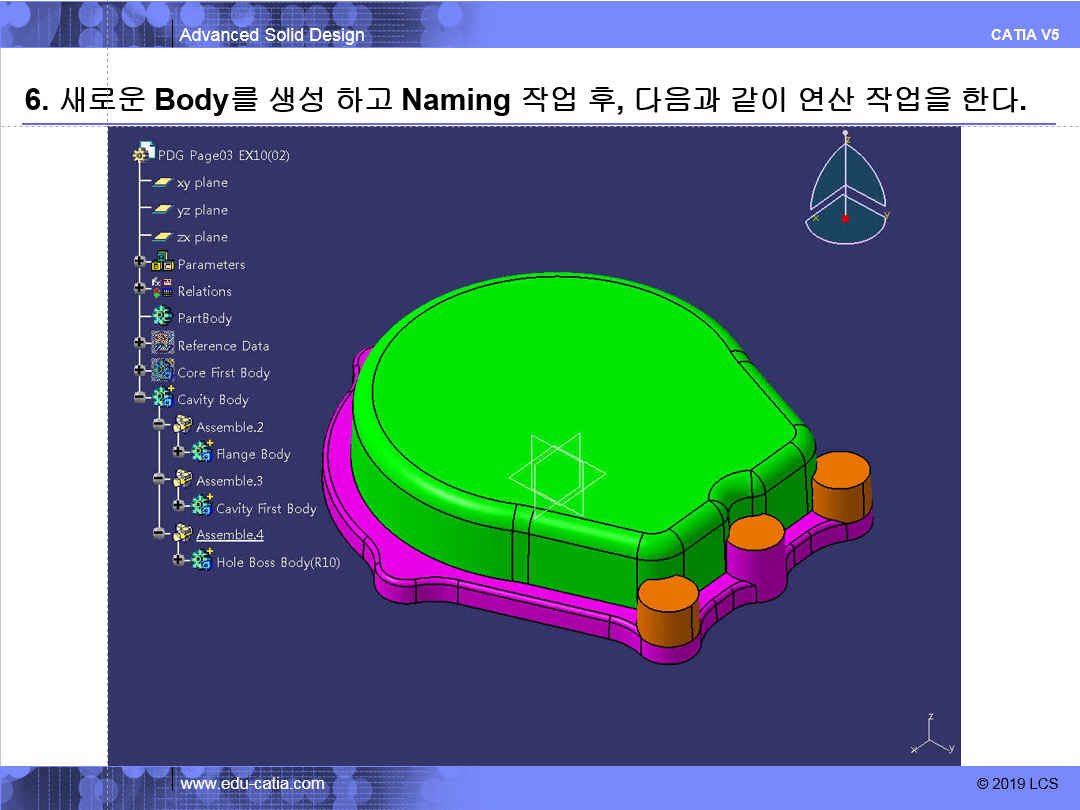The image size is (1080, 810).
Task: Select the yz plane icon
Action: coord(162,210)
